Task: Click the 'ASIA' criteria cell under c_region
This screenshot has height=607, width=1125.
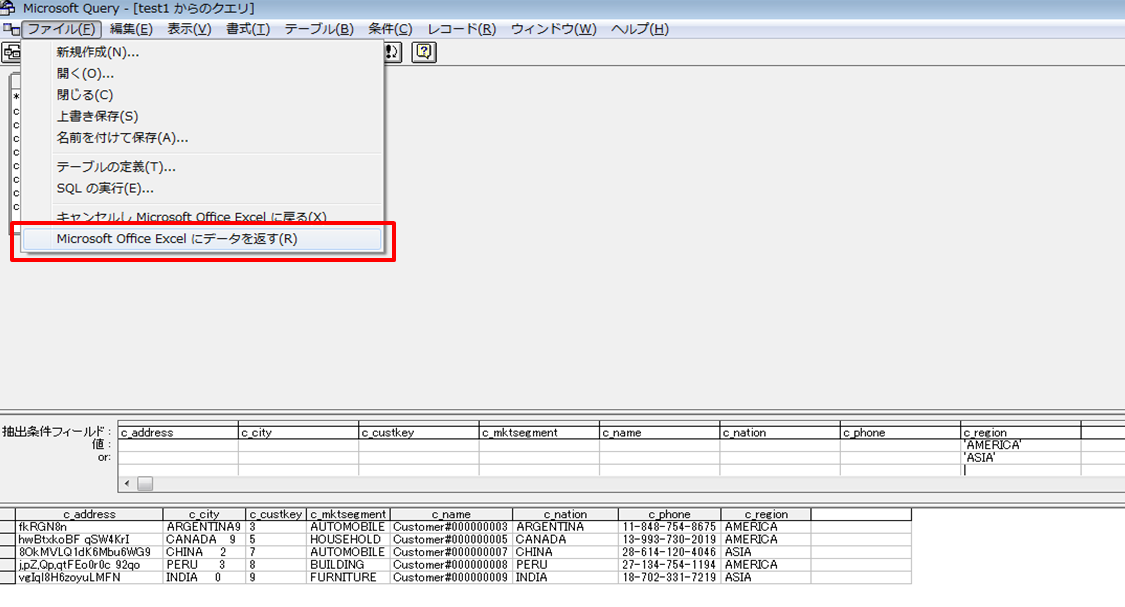Action: point(1020,457)
